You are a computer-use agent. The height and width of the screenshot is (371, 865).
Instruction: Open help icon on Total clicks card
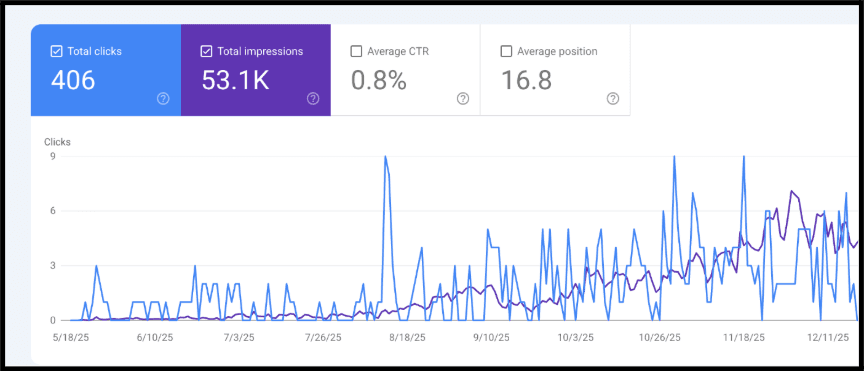point(163,99)
